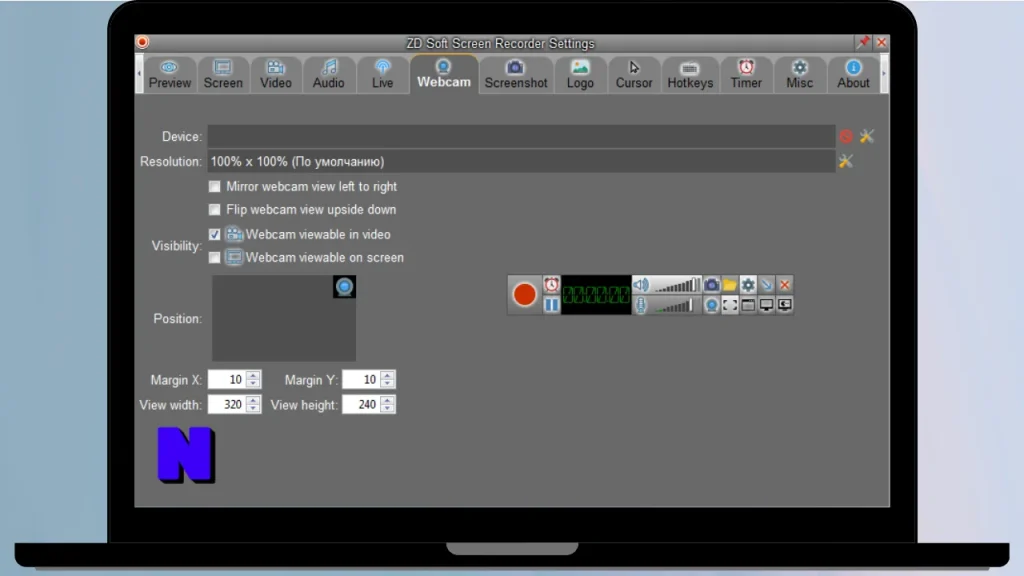This screenshot has height=576, width=1024.
Task: Toggle the webcam icon on recorder toolbar
Action: click(x=711, y=305)
